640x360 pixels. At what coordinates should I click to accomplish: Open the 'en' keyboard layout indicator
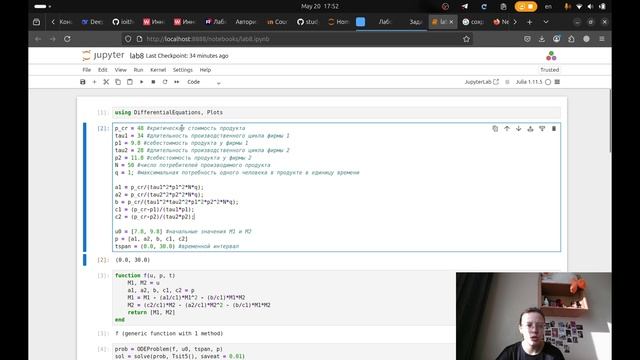tap(548, 7)
